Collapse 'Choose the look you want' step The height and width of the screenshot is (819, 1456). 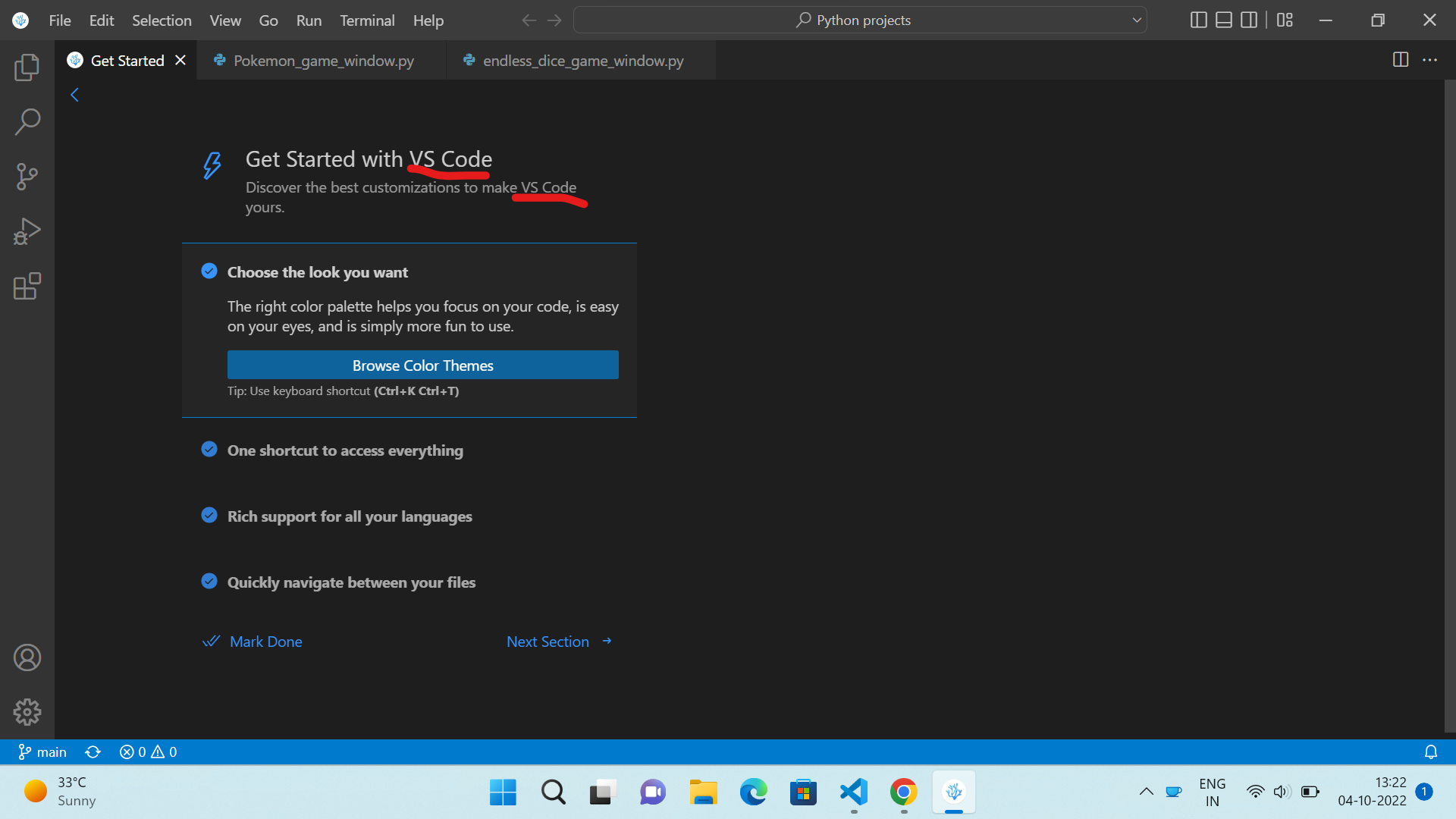click(x=318, y=272)
